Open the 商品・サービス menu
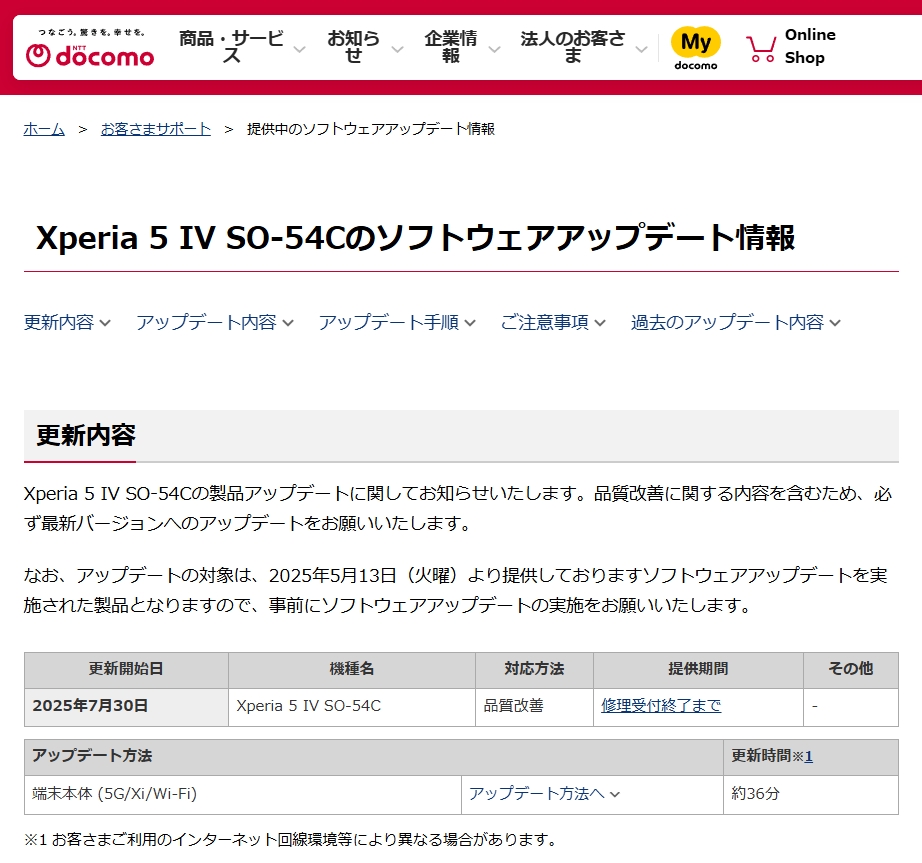922x863 pixels. 231,46
